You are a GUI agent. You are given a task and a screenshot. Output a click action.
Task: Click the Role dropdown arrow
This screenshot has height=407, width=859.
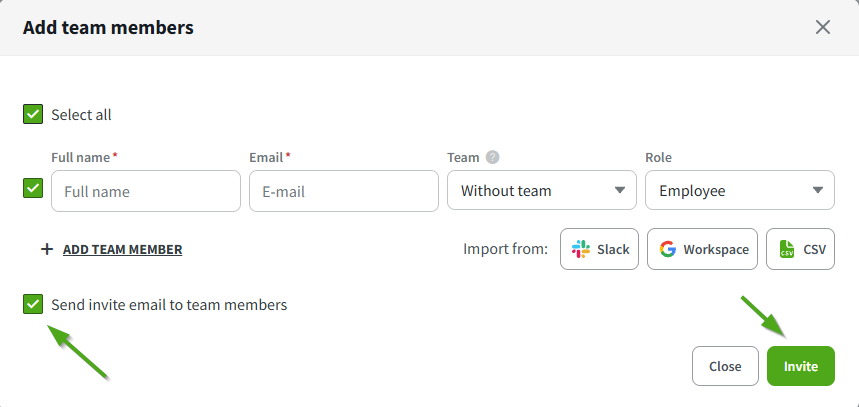(817, 190)
